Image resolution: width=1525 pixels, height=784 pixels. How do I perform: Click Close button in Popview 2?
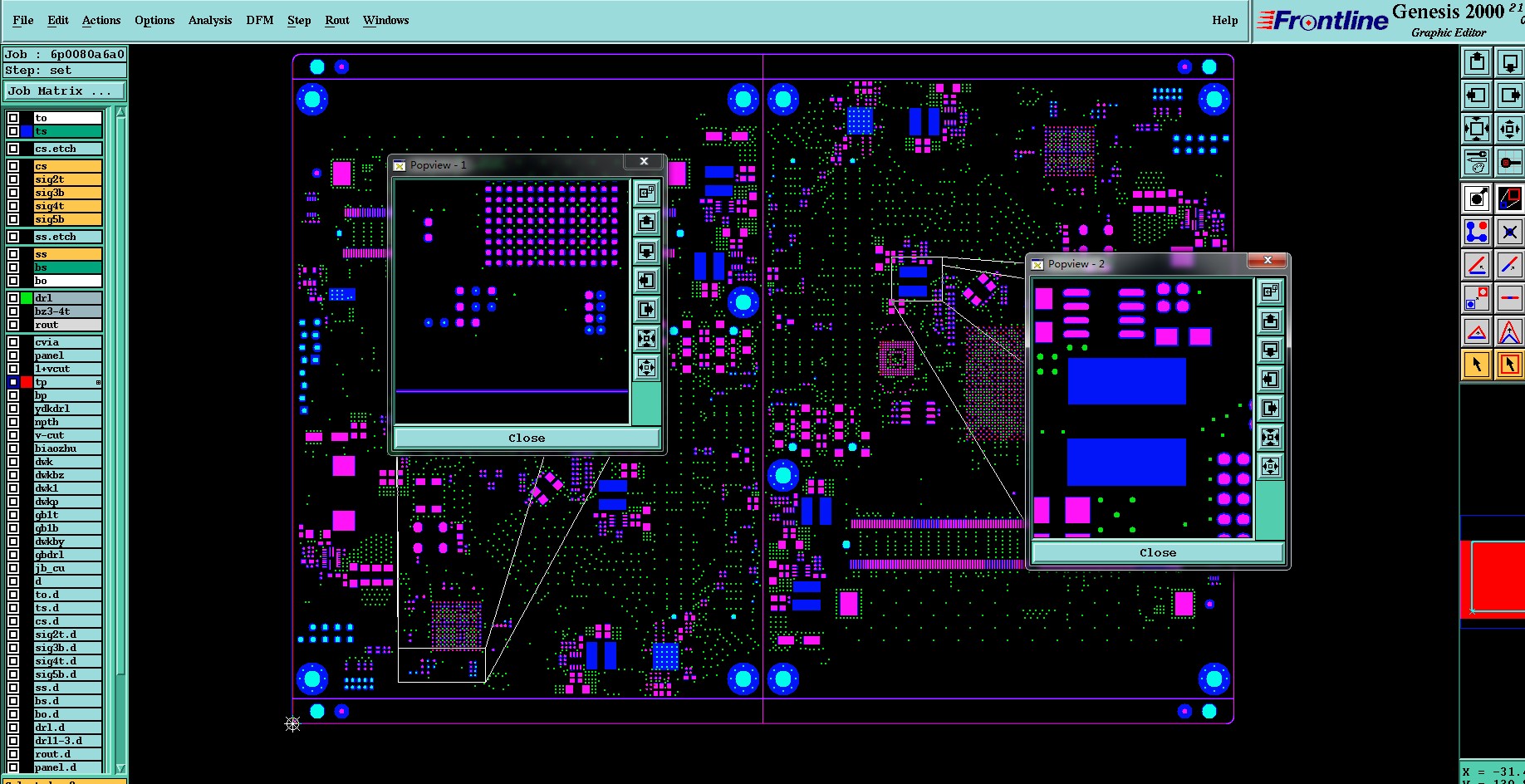click(x=1158, y=552)
